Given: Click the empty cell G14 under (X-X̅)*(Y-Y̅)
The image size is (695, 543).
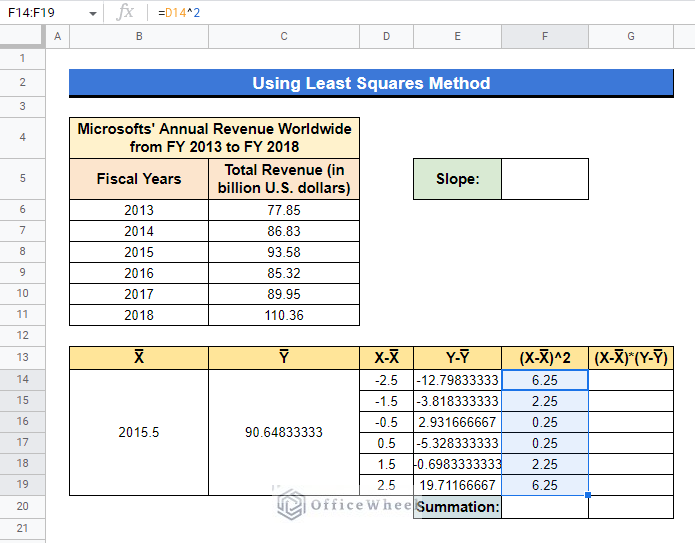Looking at the screenshot, I should 631,380.
